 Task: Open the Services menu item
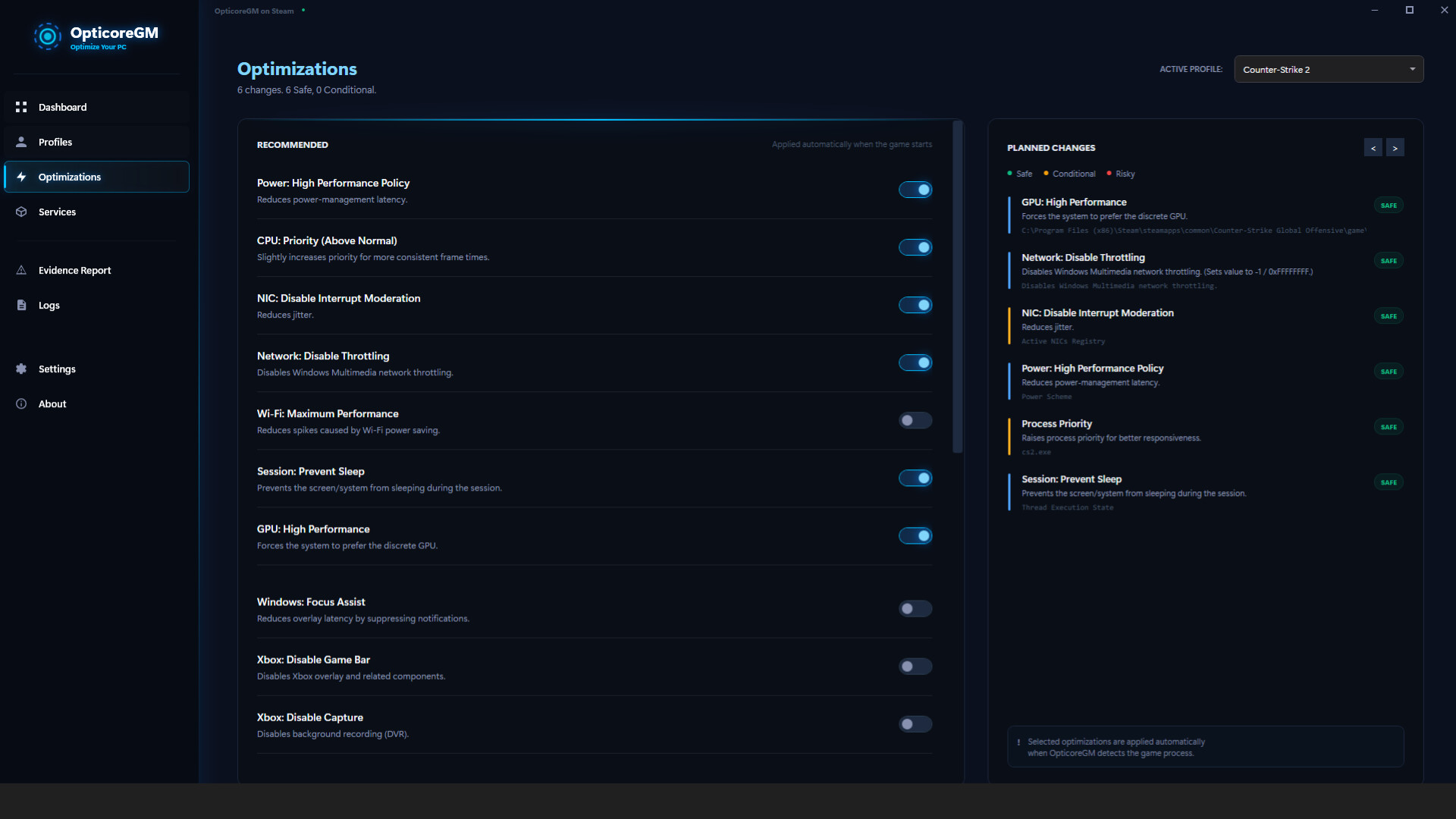coord(58,212)
